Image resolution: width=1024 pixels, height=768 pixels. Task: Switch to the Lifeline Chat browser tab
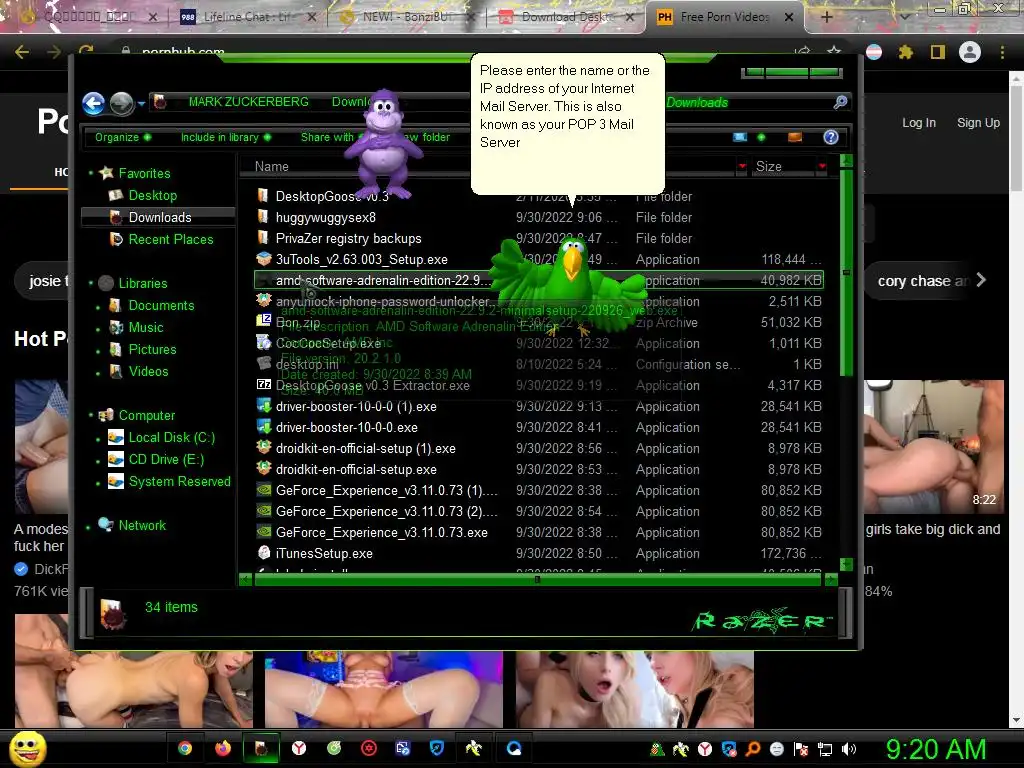coord(248,17)
